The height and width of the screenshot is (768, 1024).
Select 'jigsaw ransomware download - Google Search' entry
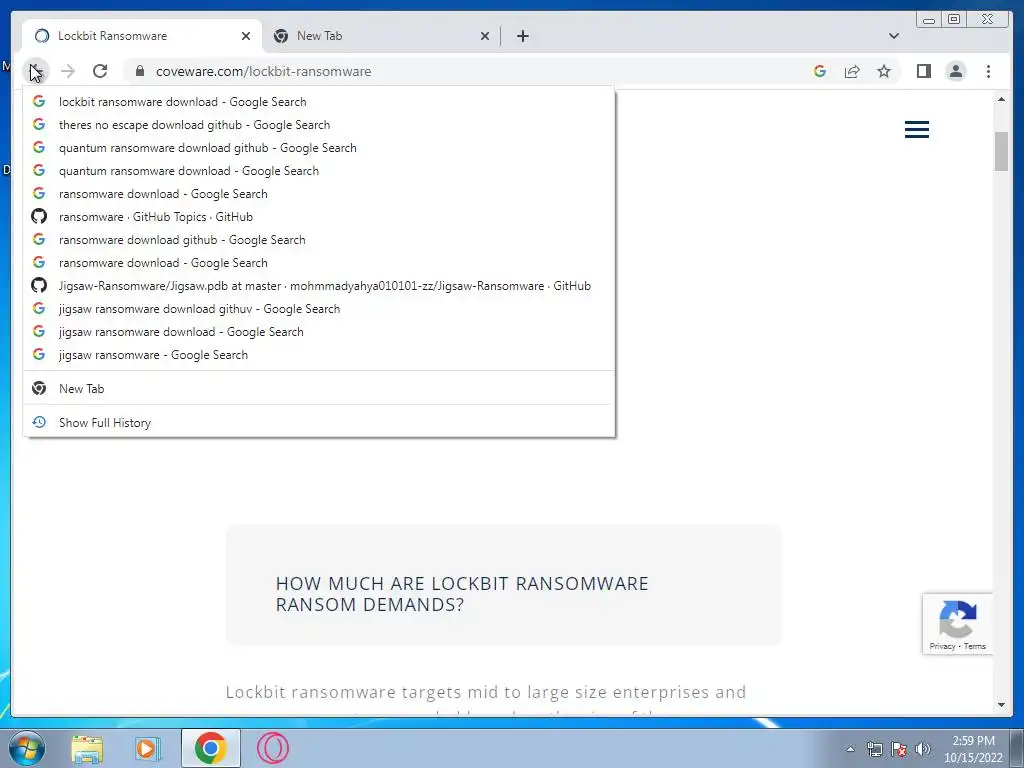319,332
